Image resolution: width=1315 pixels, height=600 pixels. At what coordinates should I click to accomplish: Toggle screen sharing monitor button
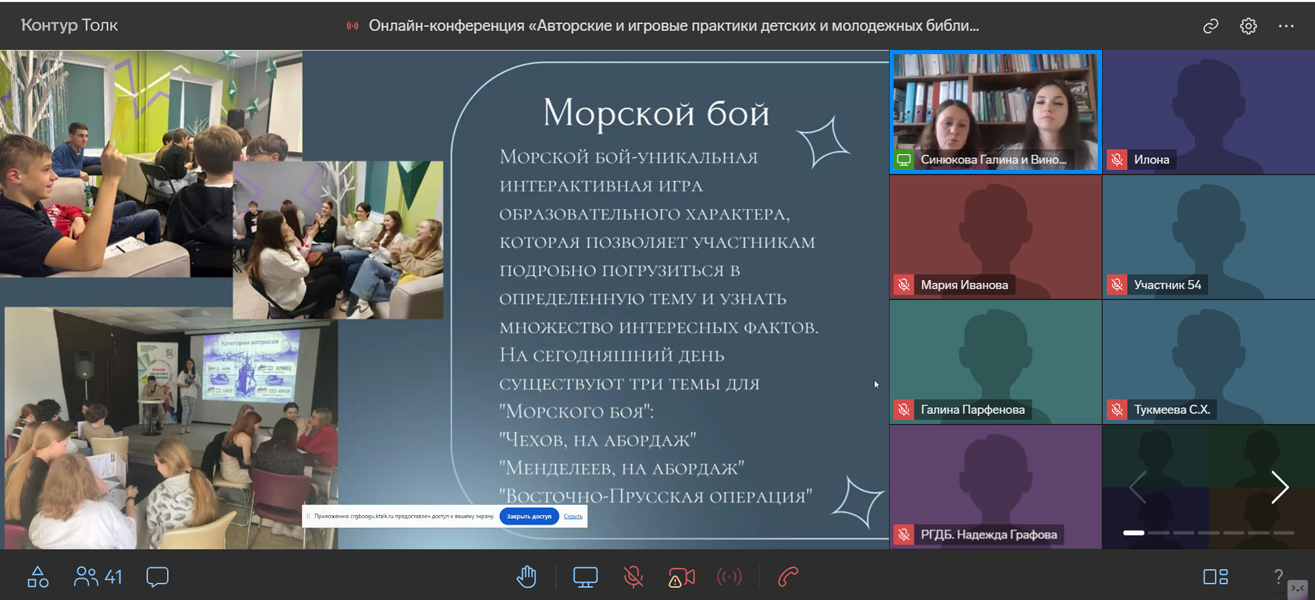[585, 577]
